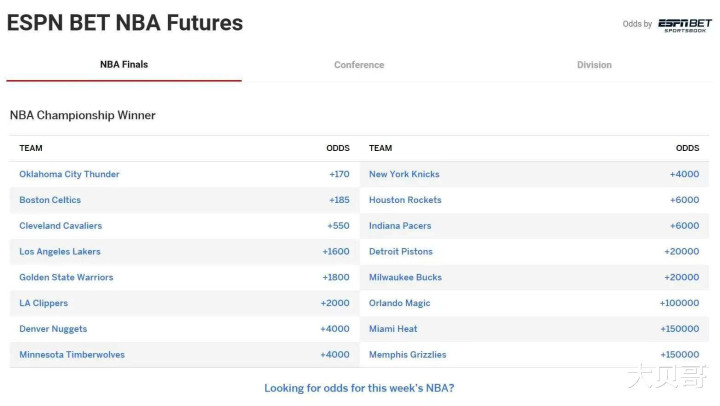
Task: Follow the 'Looking for odds for this week's NBA?' link
Action: (359, 388)
